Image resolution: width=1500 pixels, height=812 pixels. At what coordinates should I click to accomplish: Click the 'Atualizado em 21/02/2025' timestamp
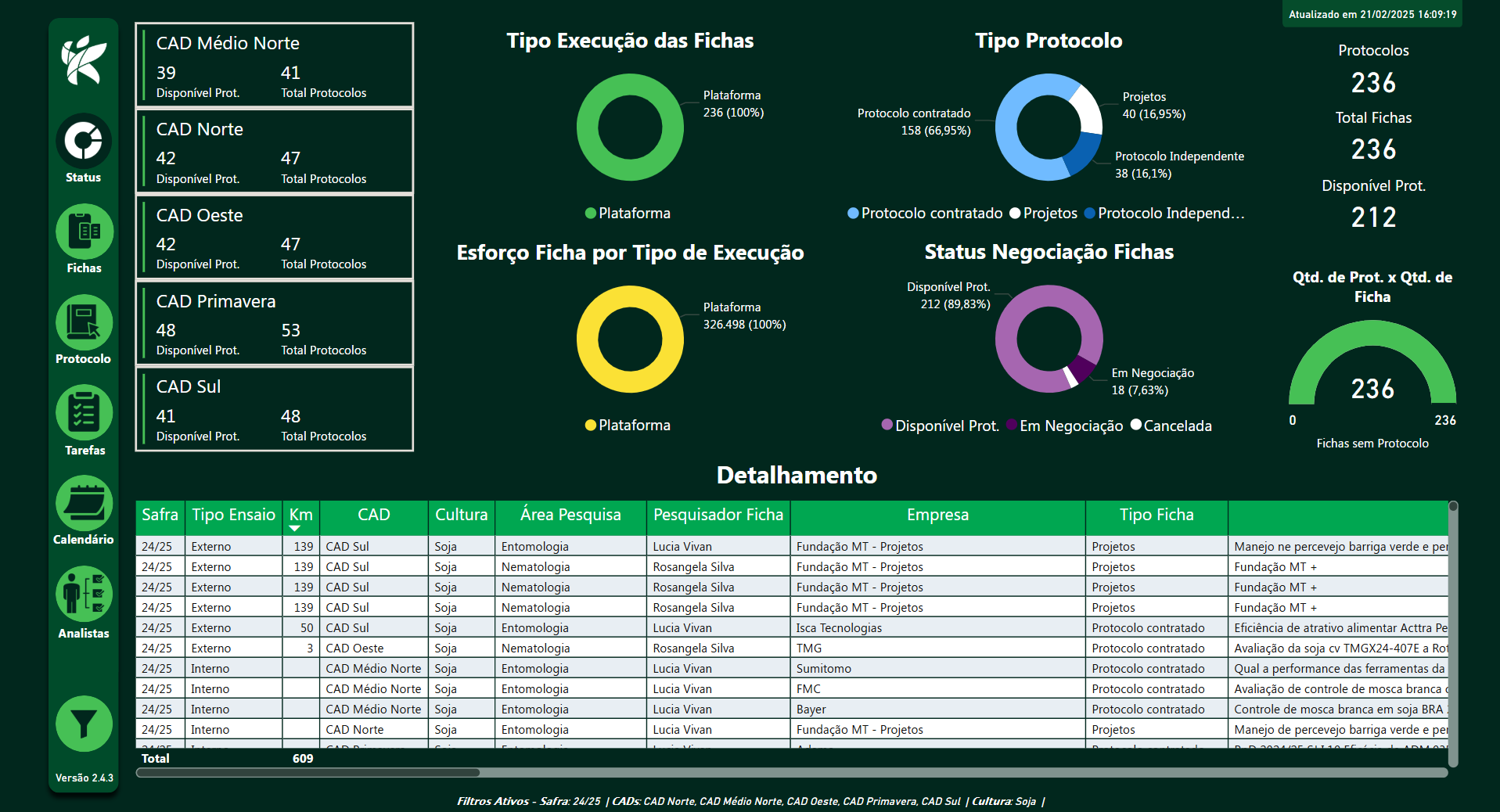(x=1372, y=14)
